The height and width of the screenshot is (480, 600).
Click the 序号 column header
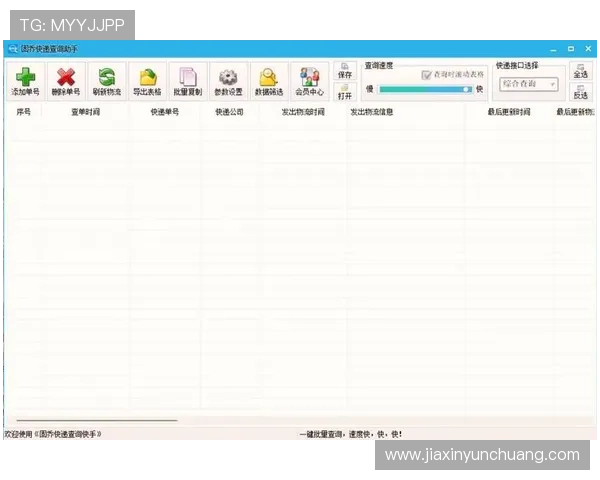pyautogui.click(x=23, y=112)
